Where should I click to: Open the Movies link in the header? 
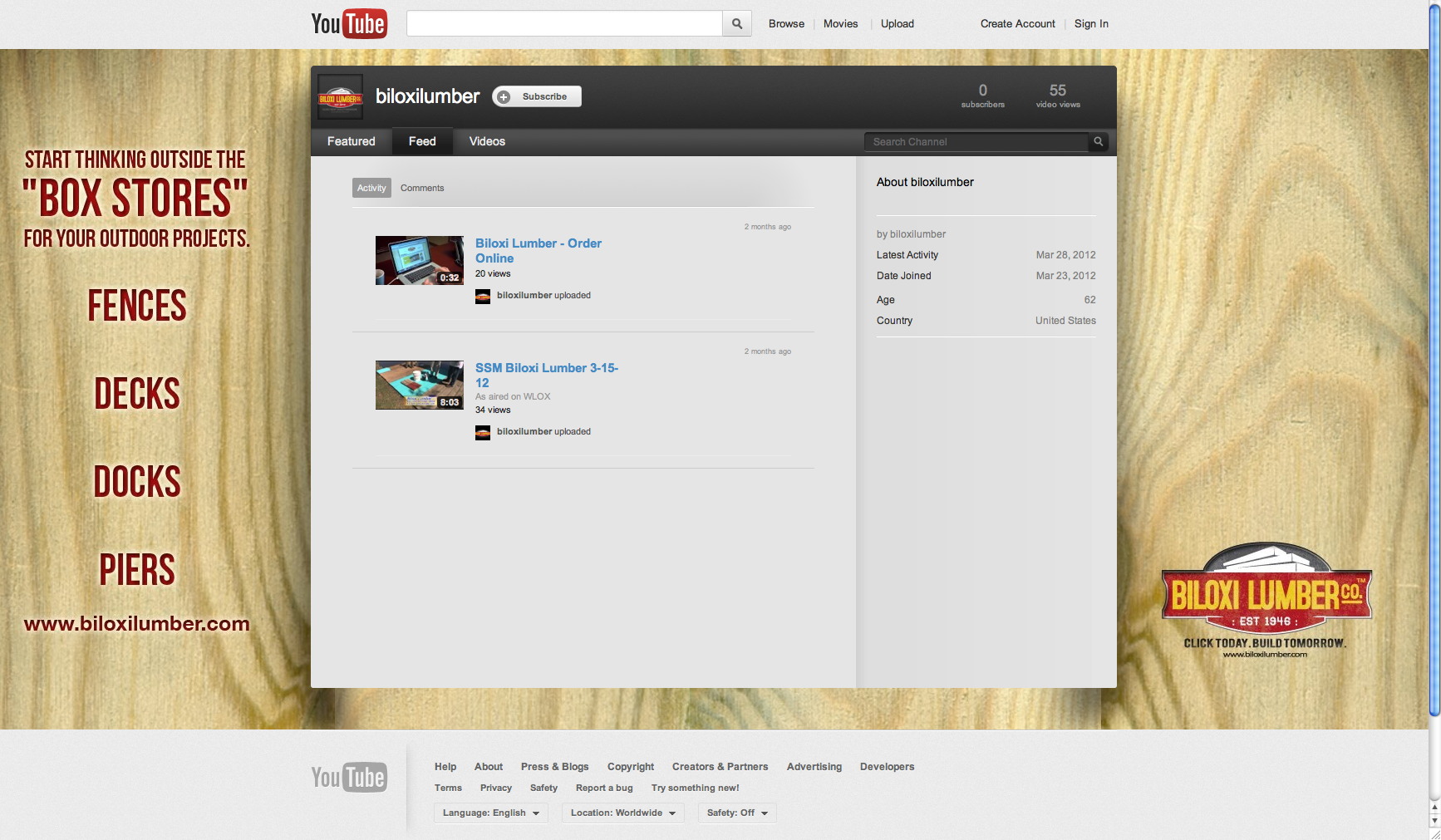pos(840,24)
